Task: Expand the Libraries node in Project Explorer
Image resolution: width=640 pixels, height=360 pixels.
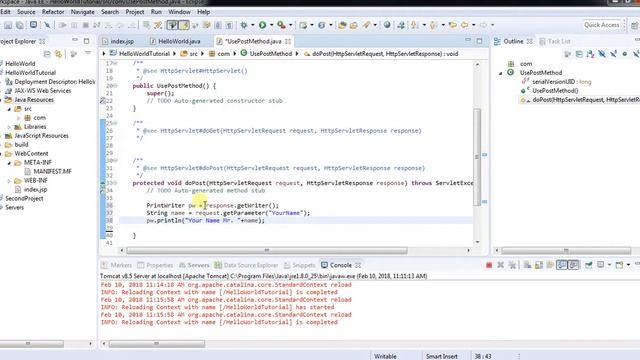Action: coord(9,127)
